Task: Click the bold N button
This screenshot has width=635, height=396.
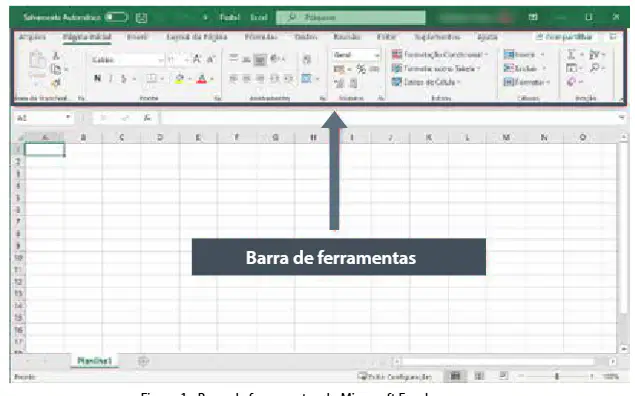Action: click(x=97, y=79)
